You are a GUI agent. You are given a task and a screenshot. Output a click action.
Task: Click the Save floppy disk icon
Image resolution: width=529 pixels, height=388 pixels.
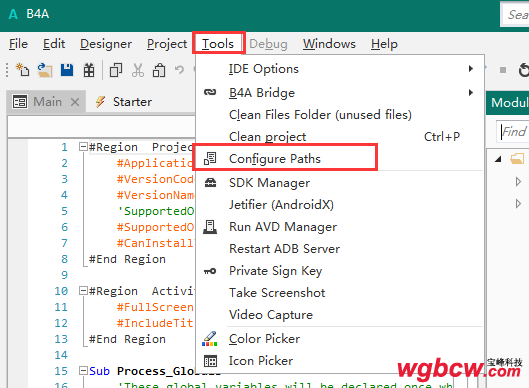[67, 70]
